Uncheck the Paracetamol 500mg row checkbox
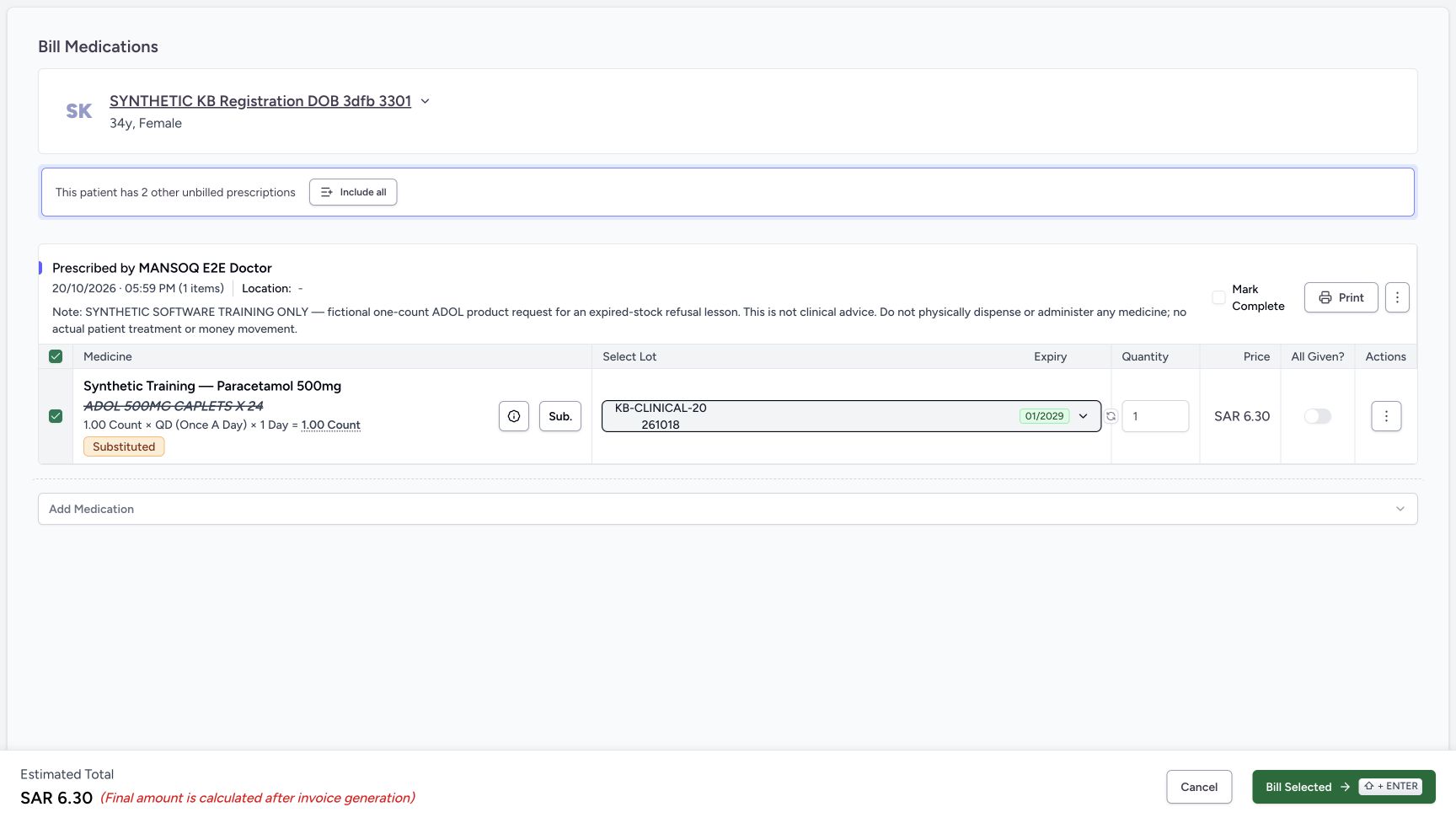Viewport: 1456px width, 823px height. 56,416
